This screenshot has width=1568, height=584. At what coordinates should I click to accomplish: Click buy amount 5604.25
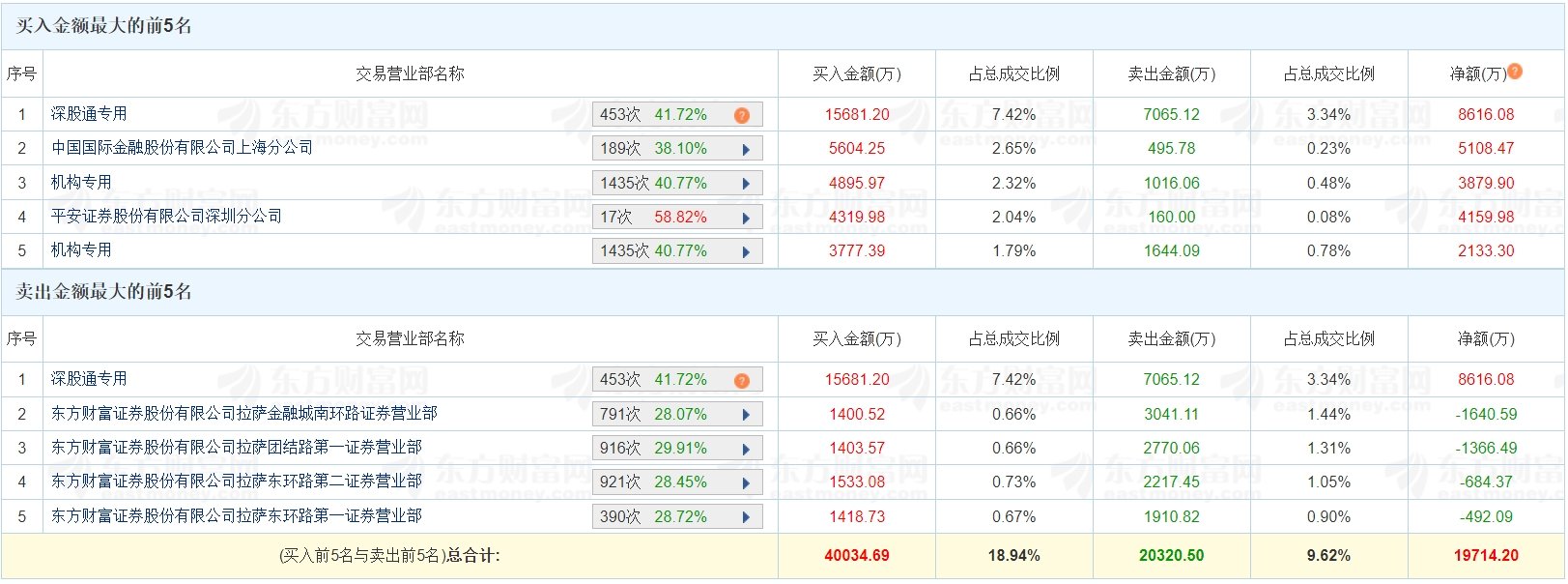click(x=857, y=149)
